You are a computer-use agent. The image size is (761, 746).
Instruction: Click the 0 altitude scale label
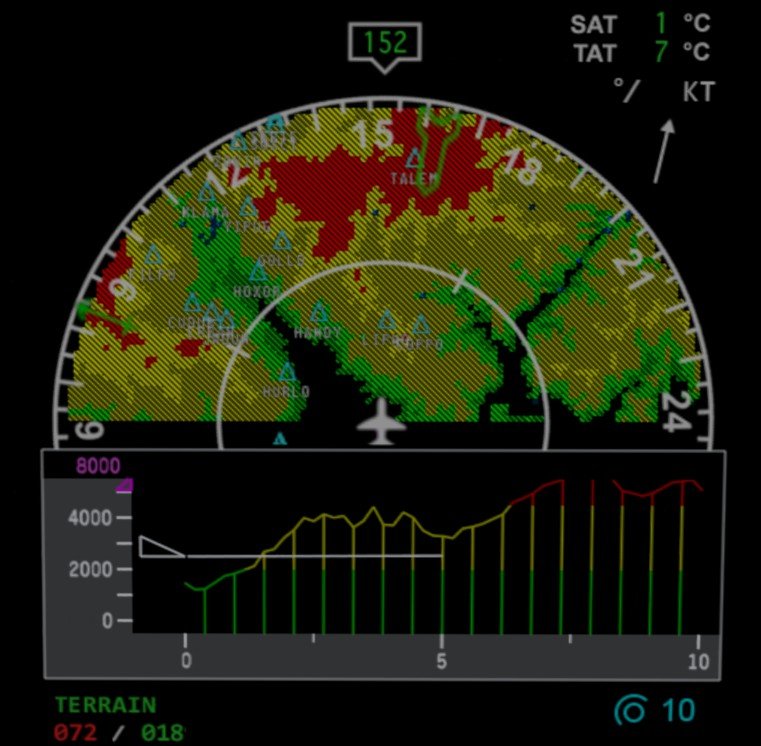tap(107, 621)
